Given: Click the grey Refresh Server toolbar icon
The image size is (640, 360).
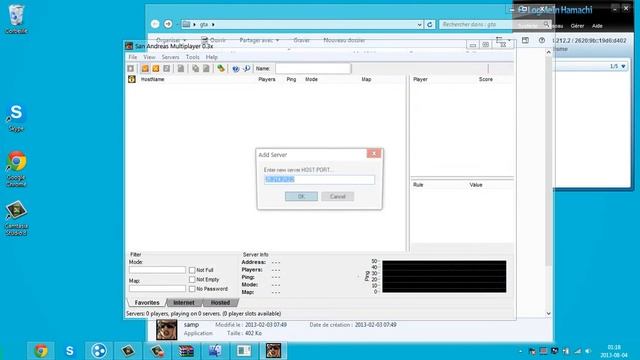Looking at the screenshot, I should (167, 69).
